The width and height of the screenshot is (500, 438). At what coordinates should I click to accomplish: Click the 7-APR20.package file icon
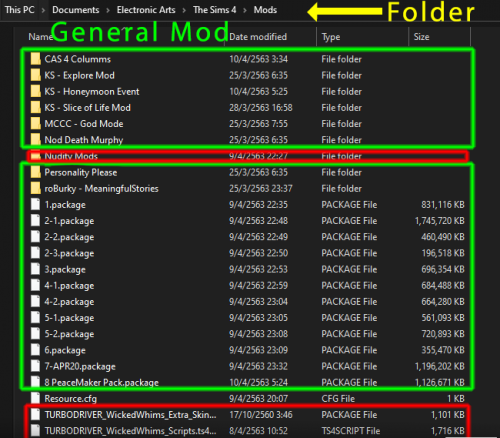tap(35, 366)
